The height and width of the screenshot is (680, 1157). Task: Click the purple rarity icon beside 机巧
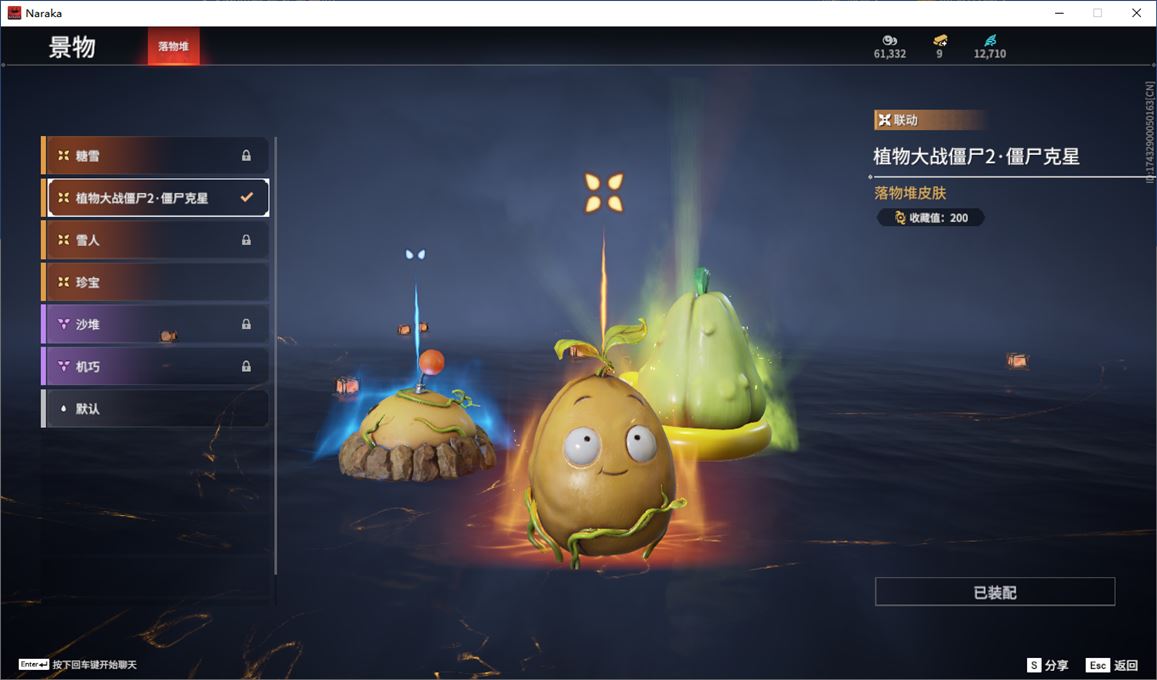pos(63,366)
